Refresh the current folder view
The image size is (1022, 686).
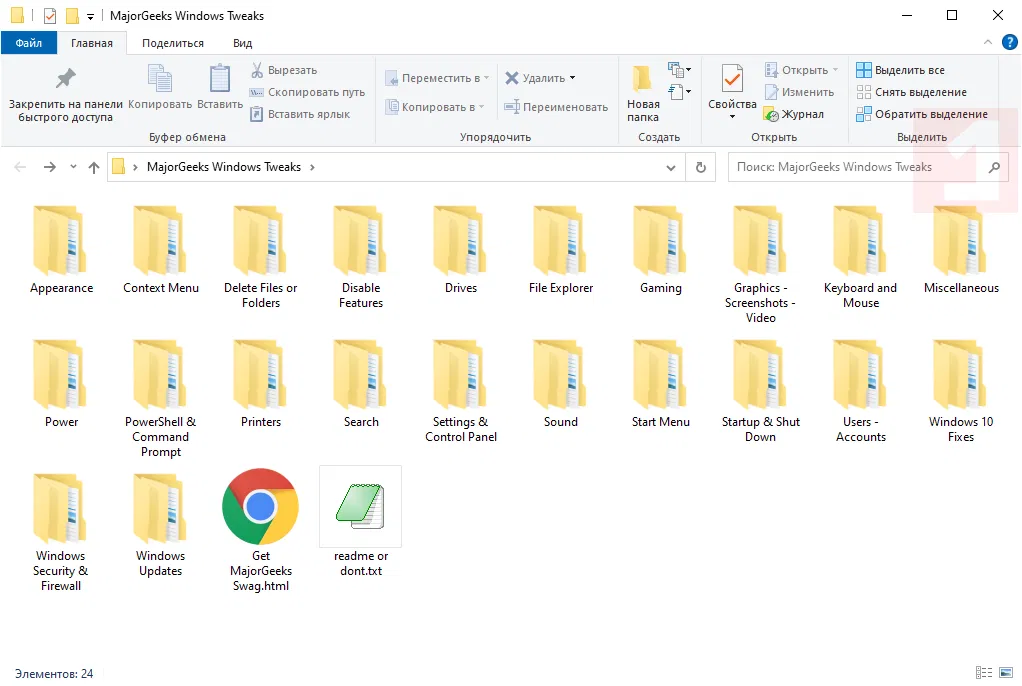click(701, 167)
